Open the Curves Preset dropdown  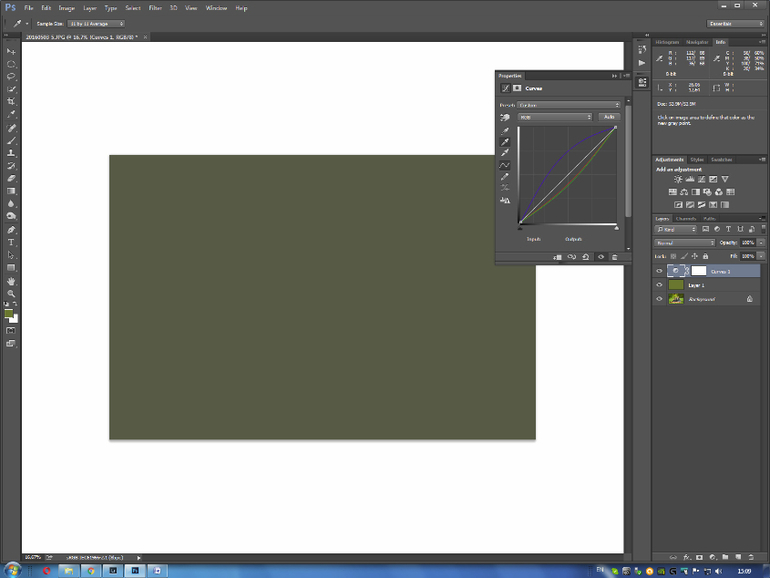[x=570, y=104]
